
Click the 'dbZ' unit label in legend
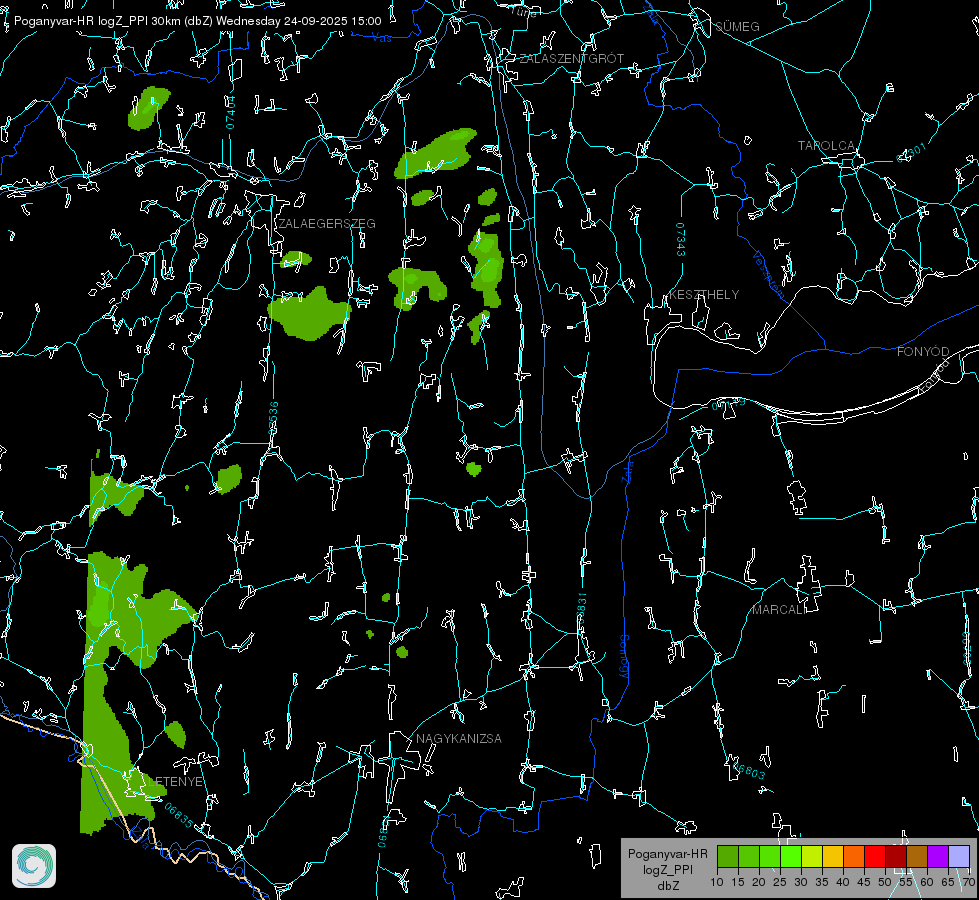pyautogui.click(x=668, y=886)
